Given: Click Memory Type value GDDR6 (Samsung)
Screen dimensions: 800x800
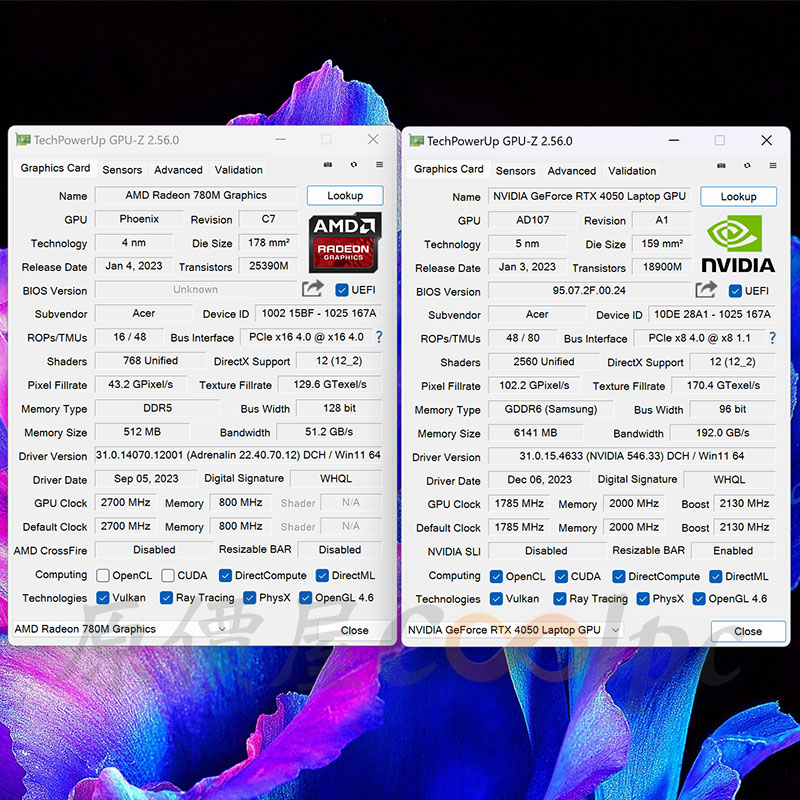Looking at the screenshot, I should click(551, 409).
